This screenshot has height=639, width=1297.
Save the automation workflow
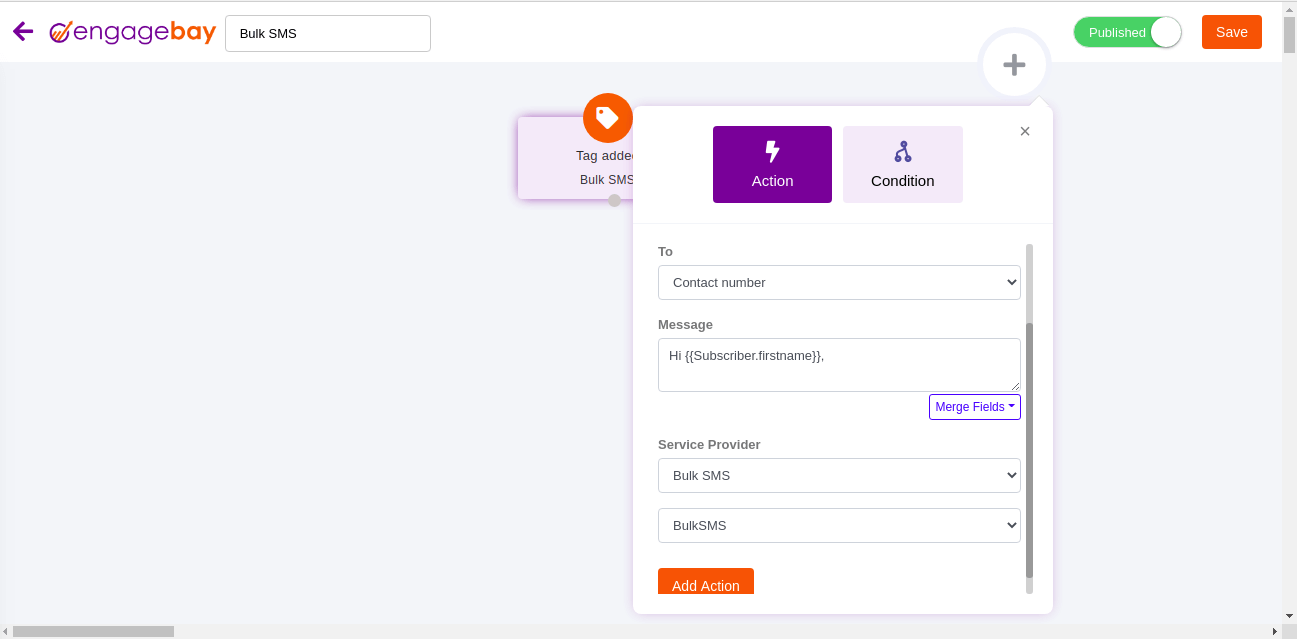pyautogui.click(x=1232, y=32)
